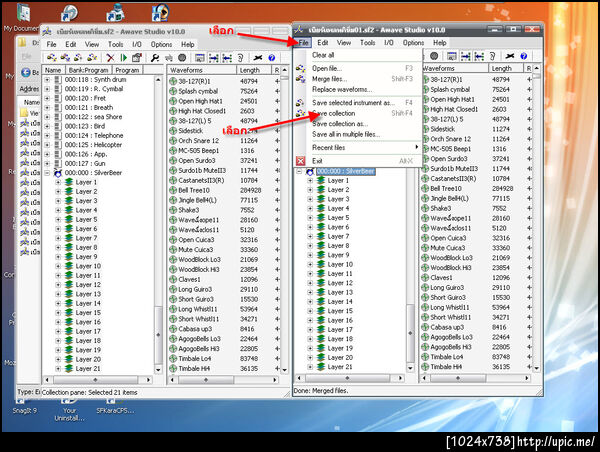Click ear icon in right window toolbar

pos(493,56)
